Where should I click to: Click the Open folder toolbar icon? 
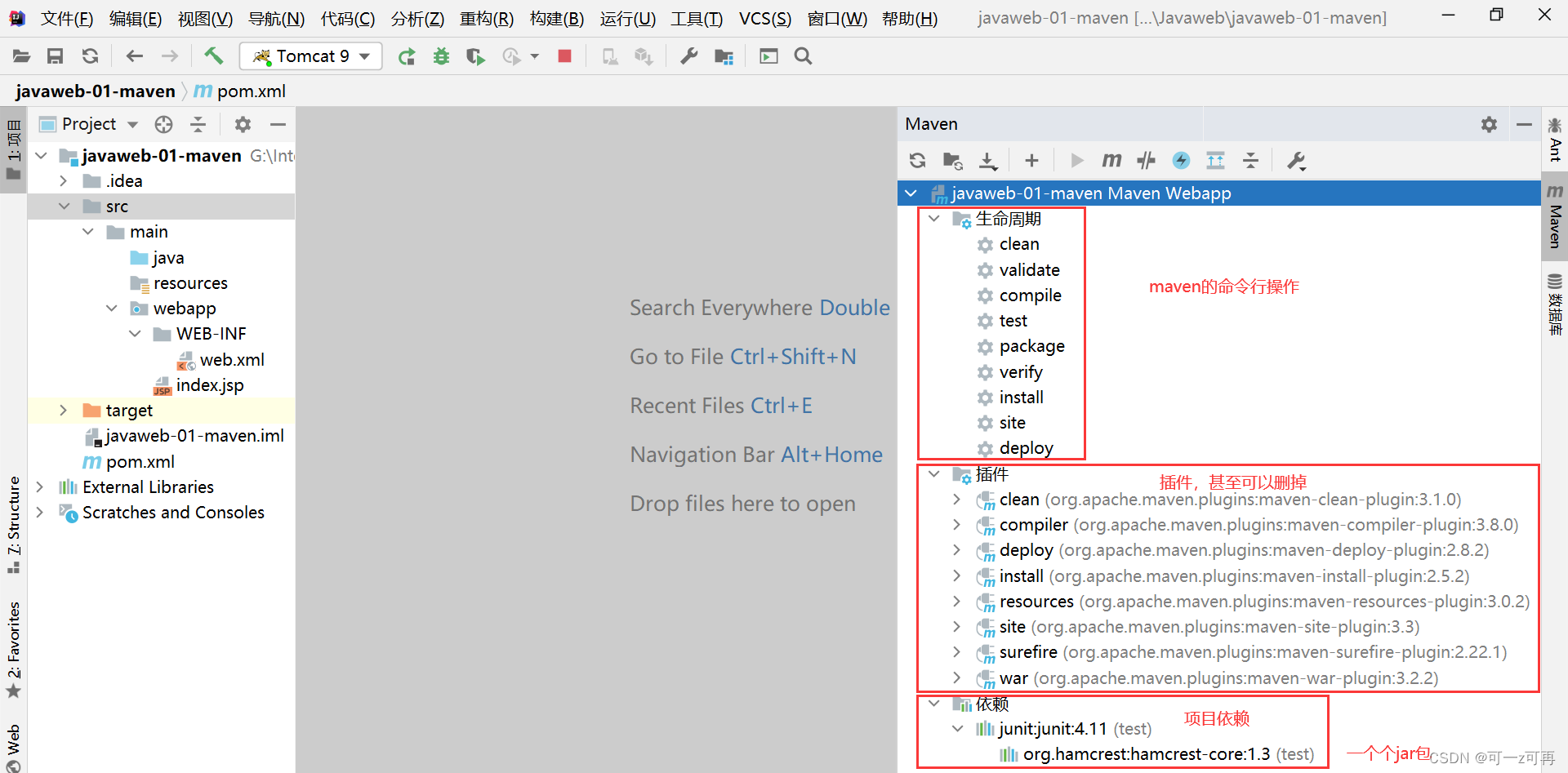pyautogui.click(x=21, y=56)
